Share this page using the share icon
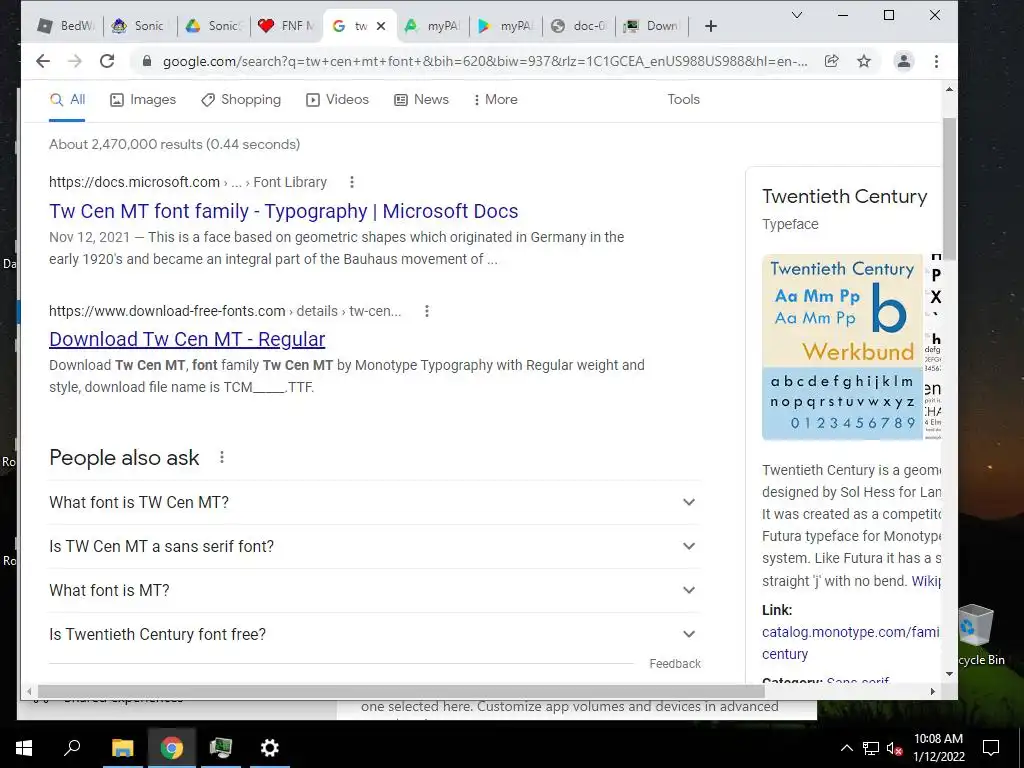The width and height of the screenshot is (1024, 768). [x=831, y=61]
